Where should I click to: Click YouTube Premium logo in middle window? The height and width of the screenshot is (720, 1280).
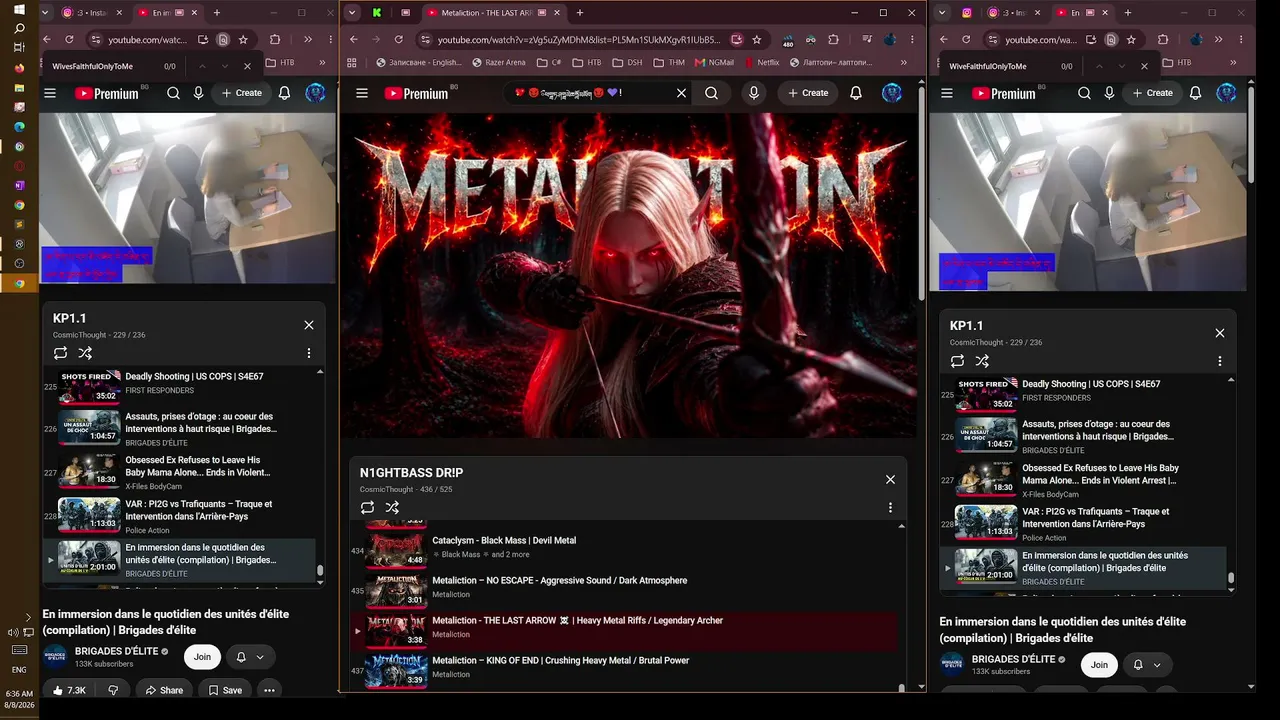click(x=416, y=93)
